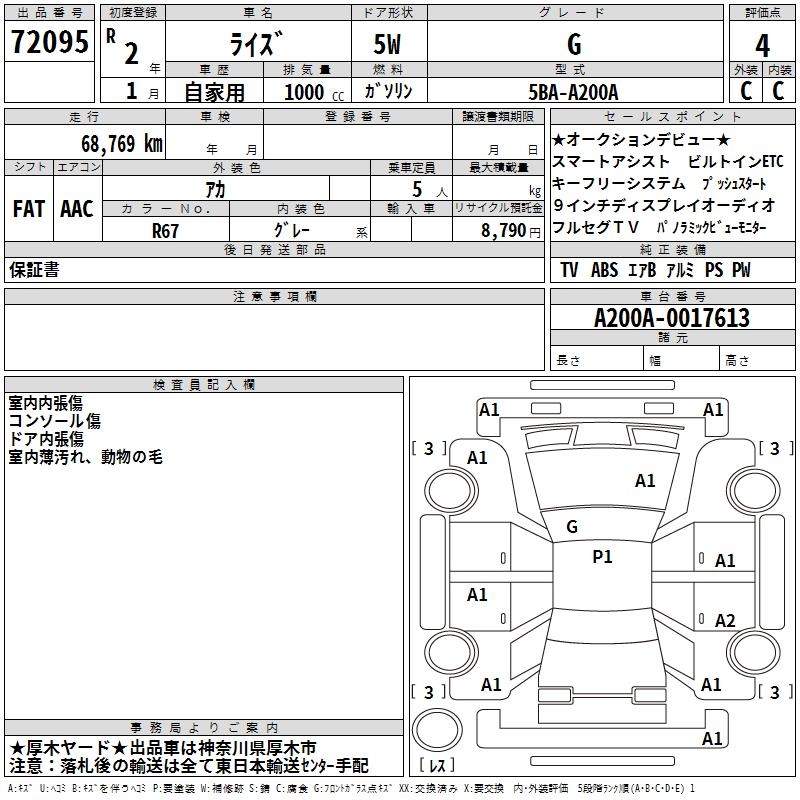The width and height of the screenshot is (800, 800).
Task: Click the interior color グレー
Action: click(291, 230)
